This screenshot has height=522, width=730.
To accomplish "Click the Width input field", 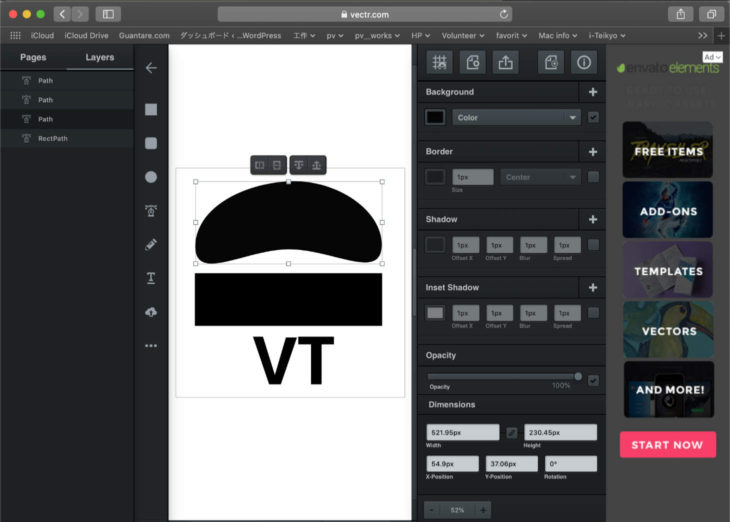I will [x=463, y=432].
